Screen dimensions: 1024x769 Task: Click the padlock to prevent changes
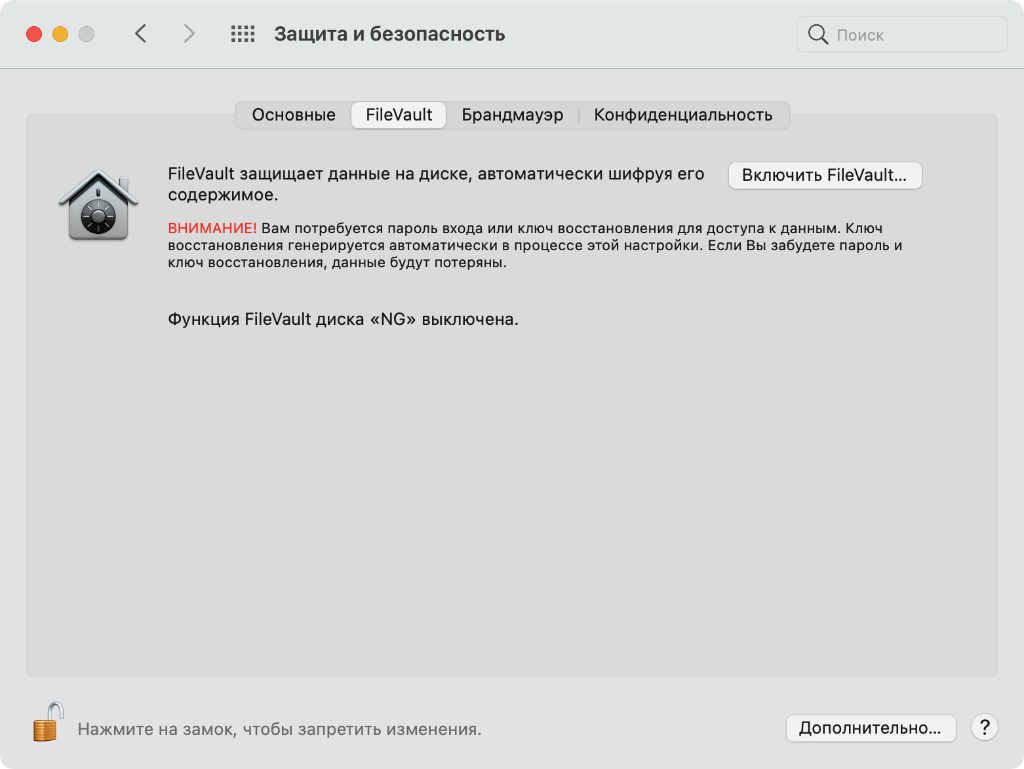click(x=46, y=721)
